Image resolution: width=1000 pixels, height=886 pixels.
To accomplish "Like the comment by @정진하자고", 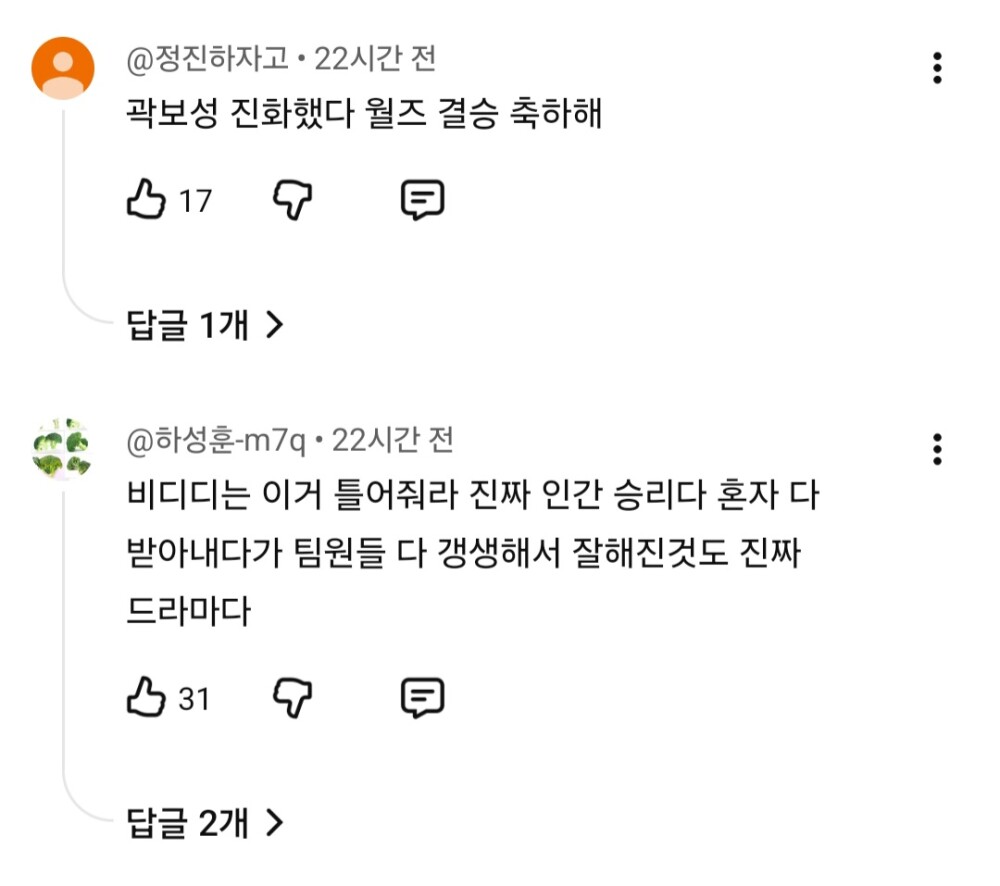I will click(x=145, y=200).
